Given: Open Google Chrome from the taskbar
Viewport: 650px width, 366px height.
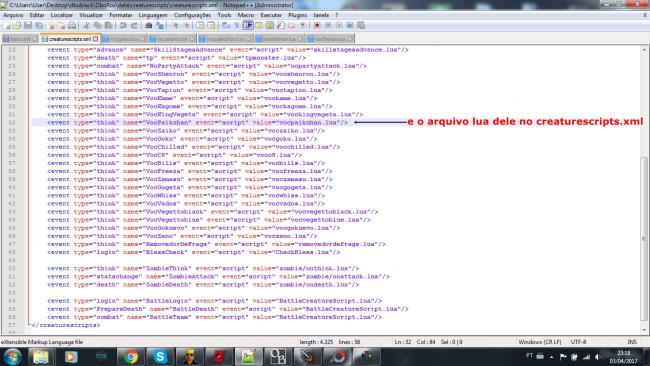Looking at the screenshot, I should tap(131, 357).
